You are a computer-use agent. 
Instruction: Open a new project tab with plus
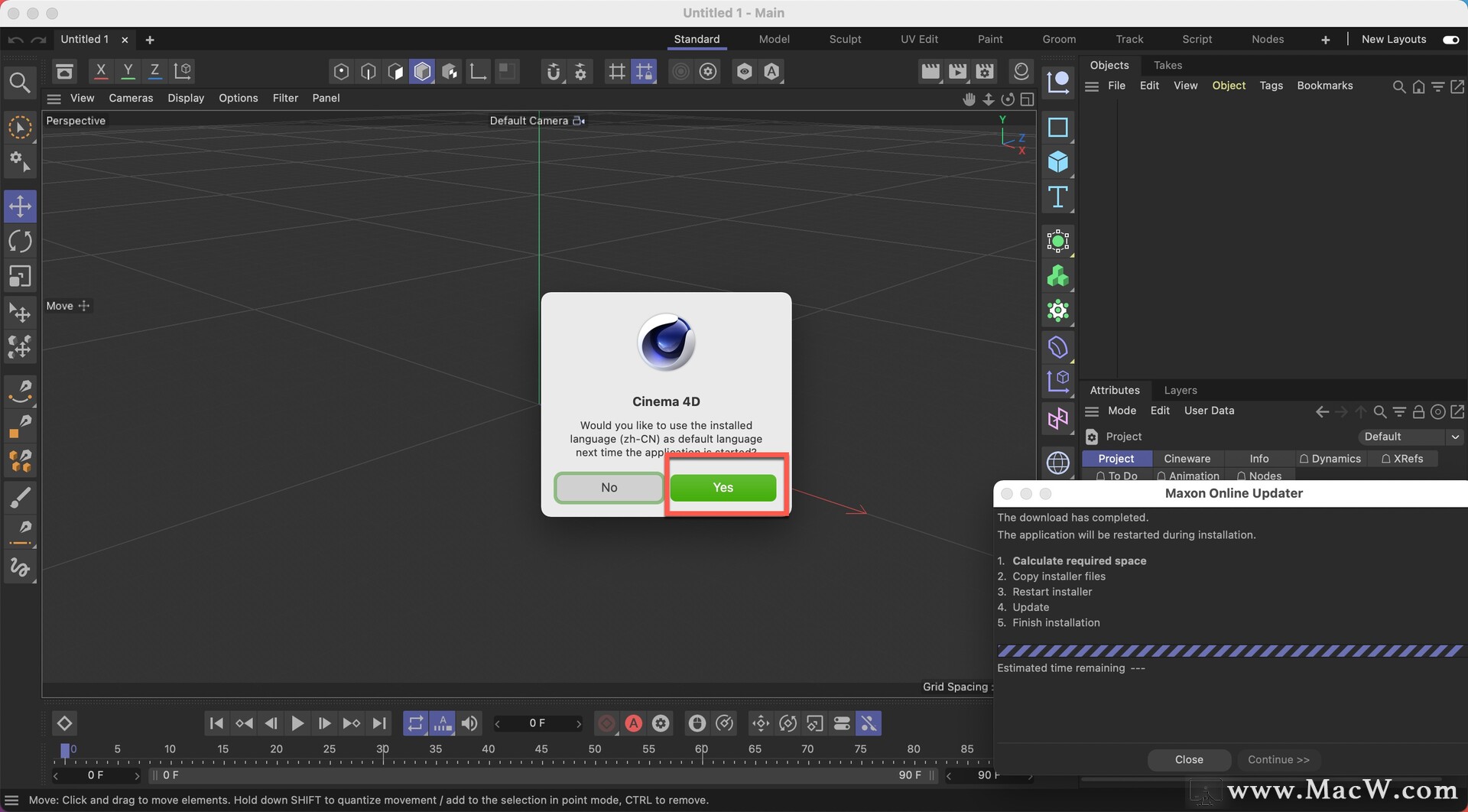(x=150, y=40)
